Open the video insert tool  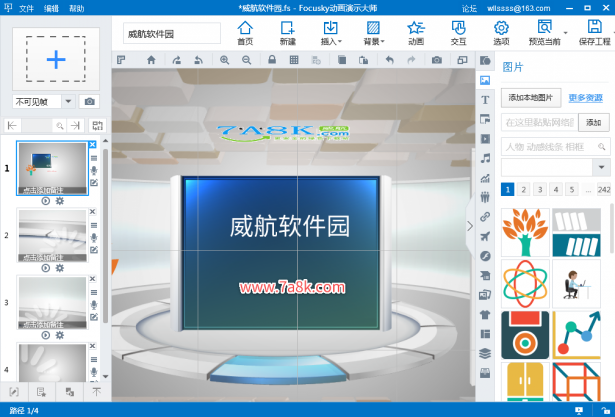click(x=485, y=139)
